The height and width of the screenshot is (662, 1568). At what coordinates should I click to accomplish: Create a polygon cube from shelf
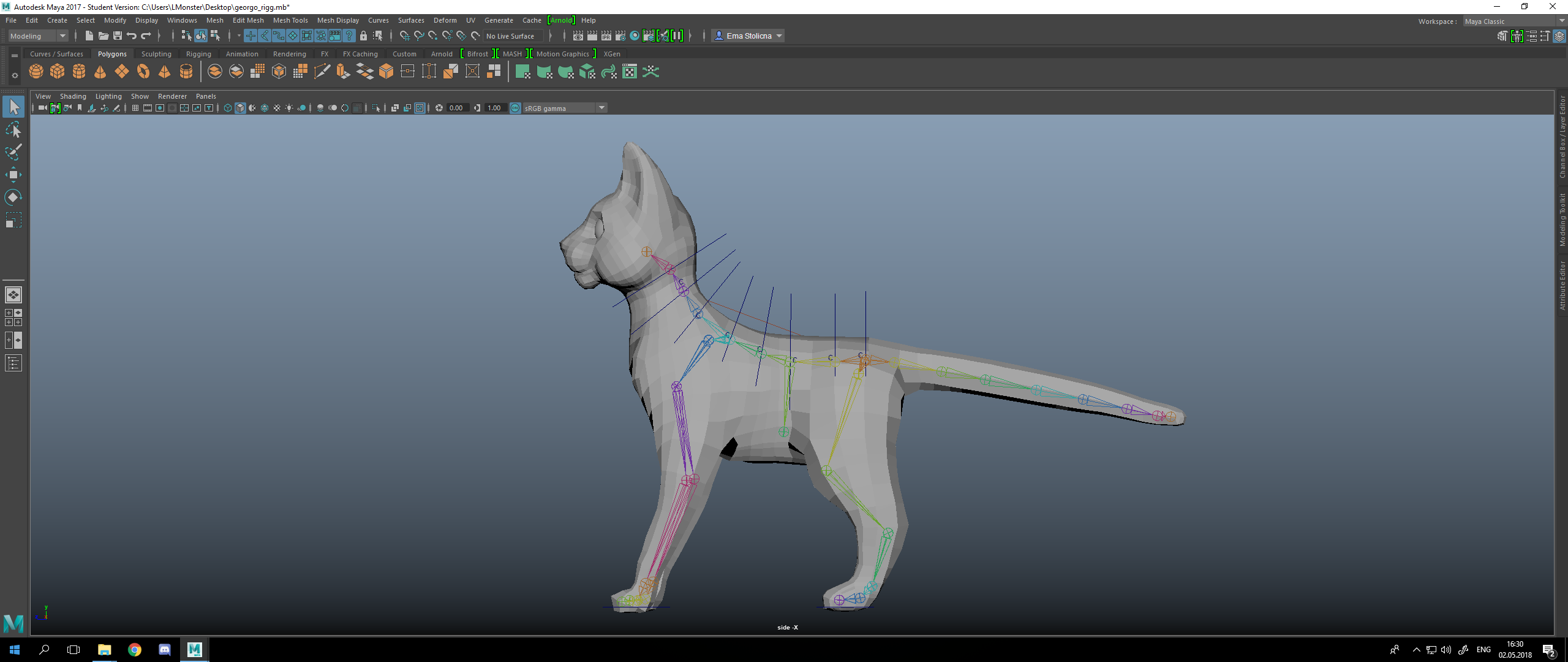click(58, 72)
